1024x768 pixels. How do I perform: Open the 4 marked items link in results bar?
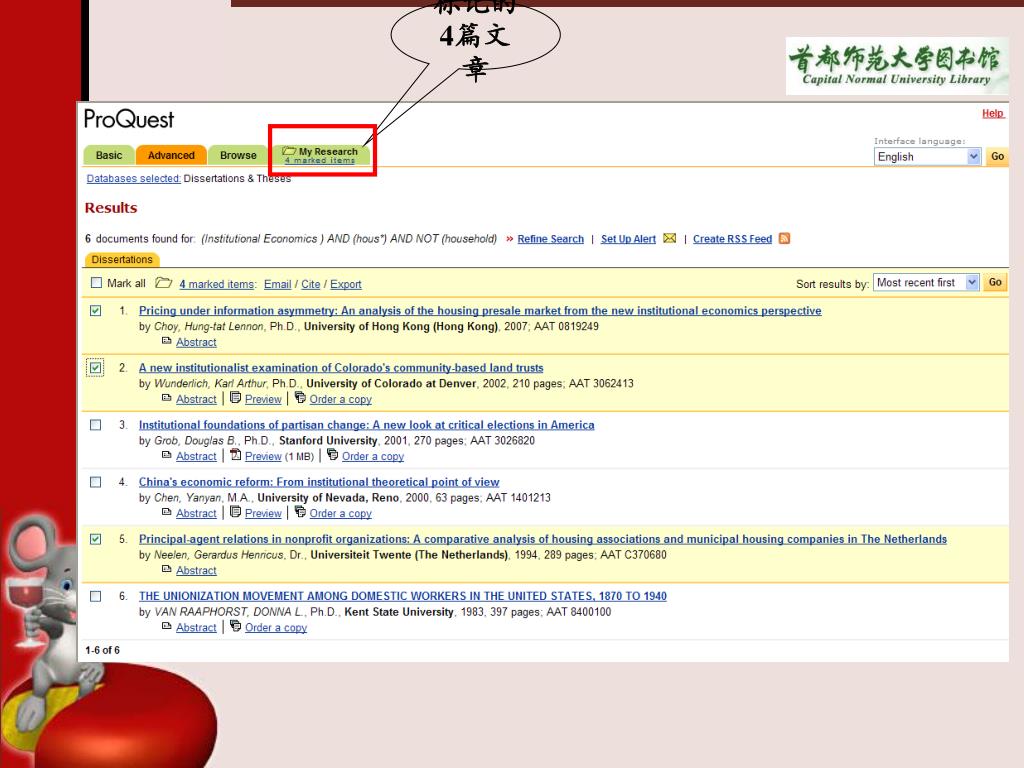tap(217, 284)
